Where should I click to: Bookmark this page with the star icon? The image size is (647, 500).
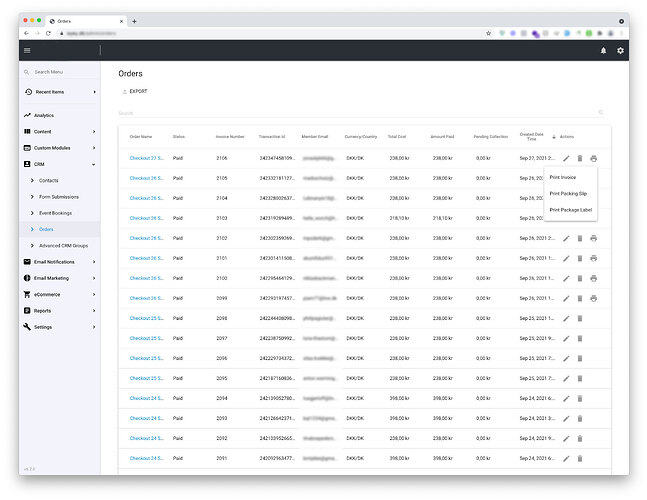click(x=489, y=33)
